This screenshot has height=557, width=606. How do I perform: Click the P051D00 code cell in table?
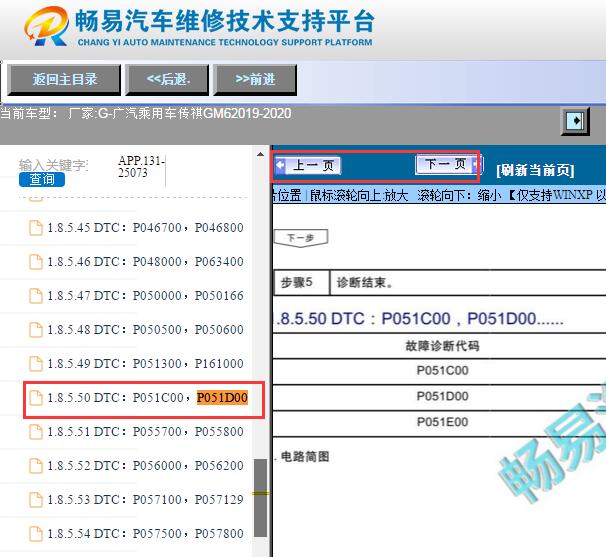(x=442, y=396)
